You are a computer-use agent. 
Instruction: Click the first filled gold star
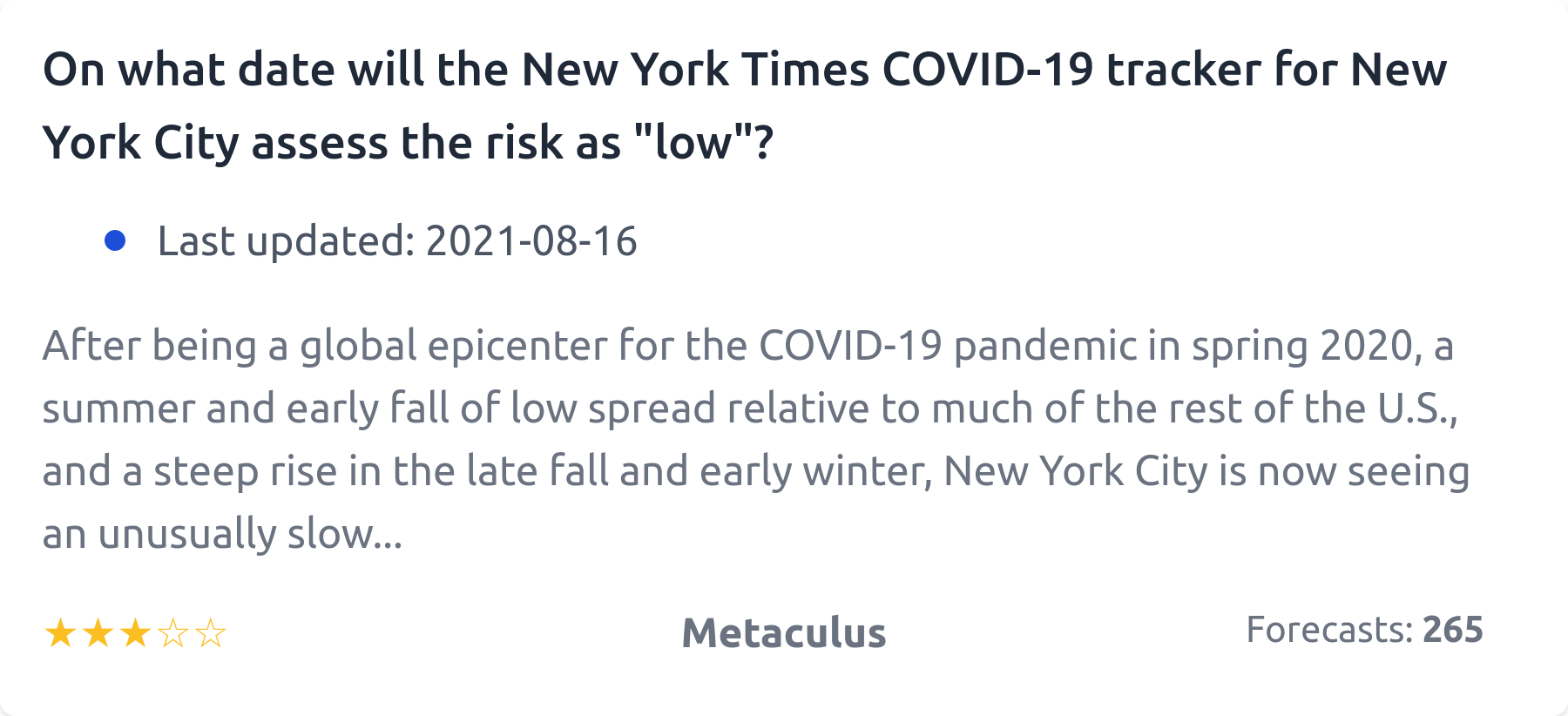(60, 633)
